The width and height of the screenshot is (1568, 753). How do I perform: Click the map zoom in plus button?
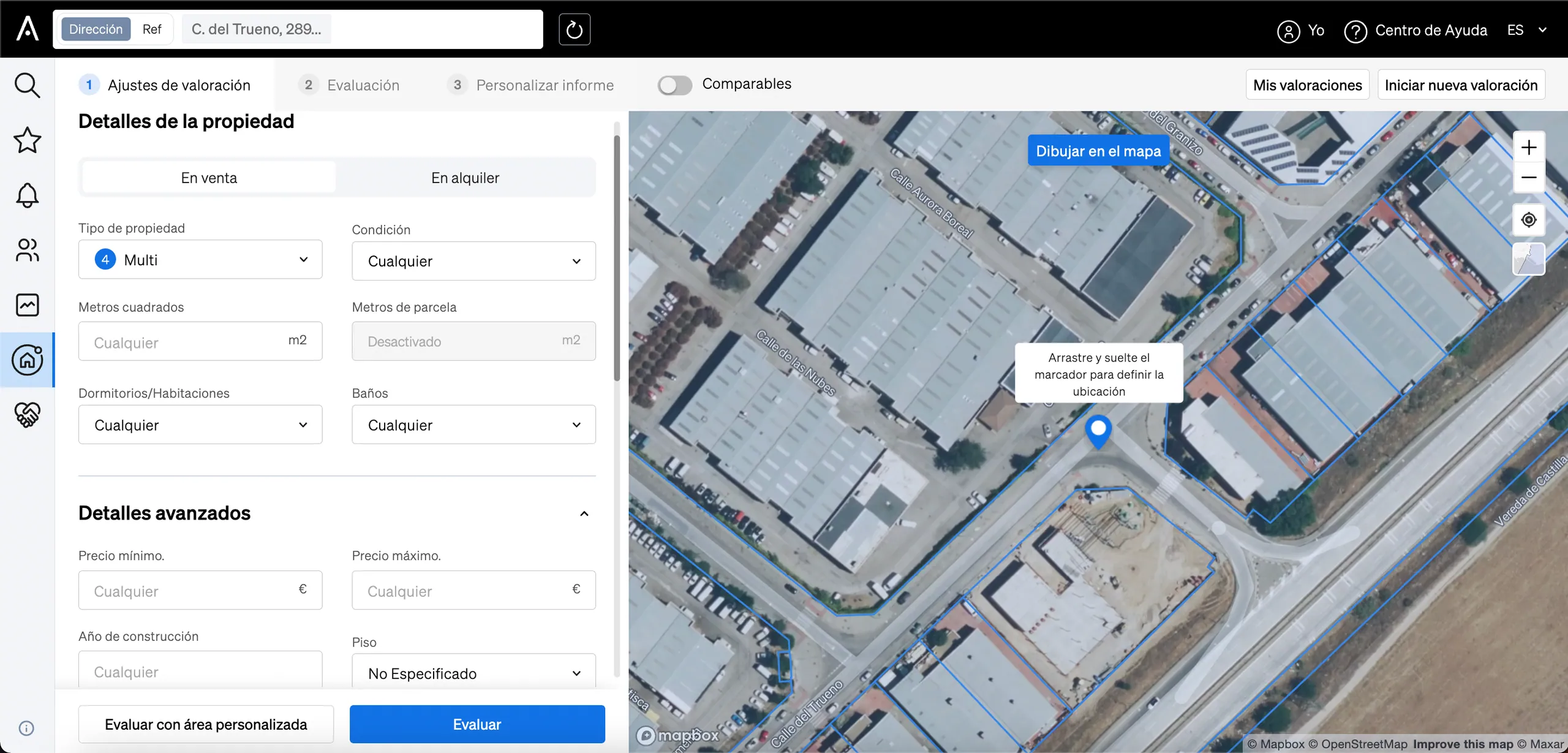(1528, 148)
